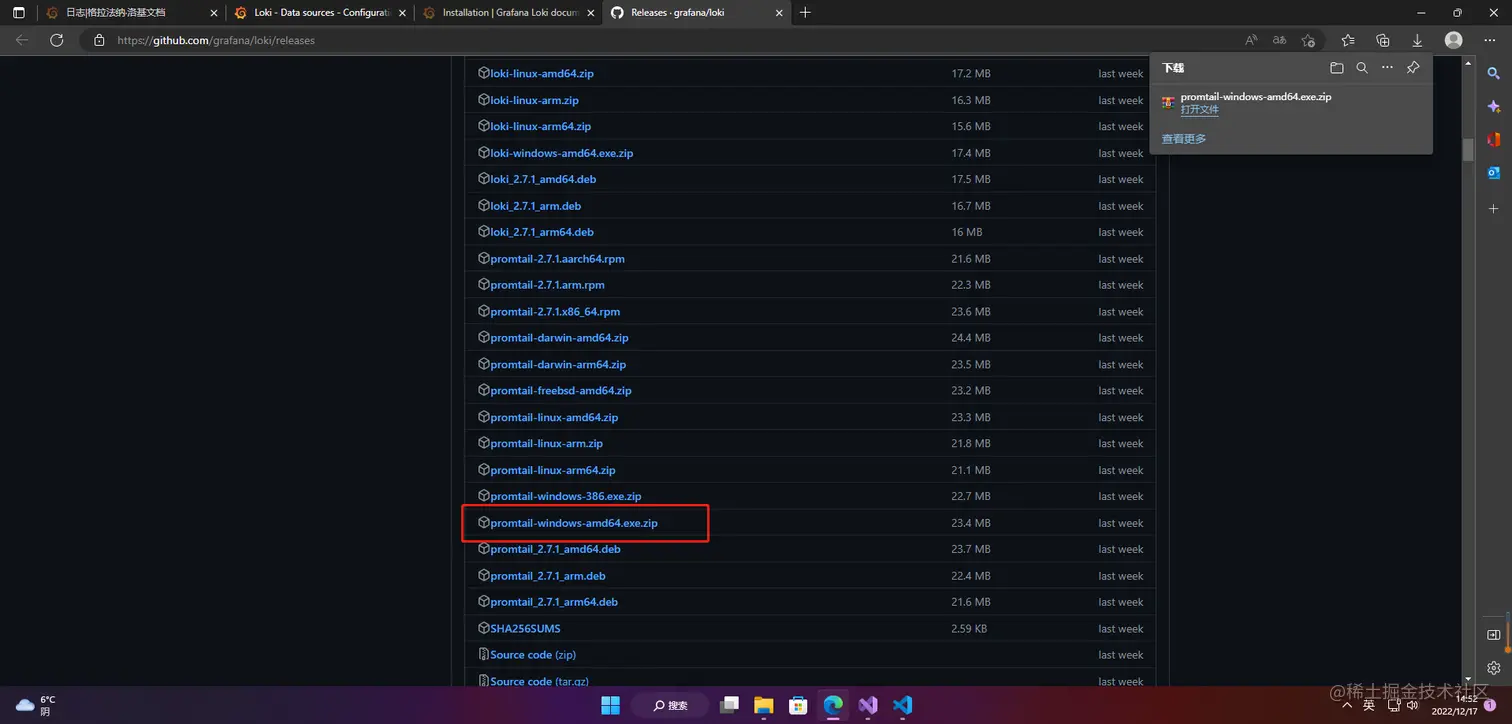1512x724 pixels.
Task: Open Visual Studio purple icon on taskbar
Action: tap(868, 705)
